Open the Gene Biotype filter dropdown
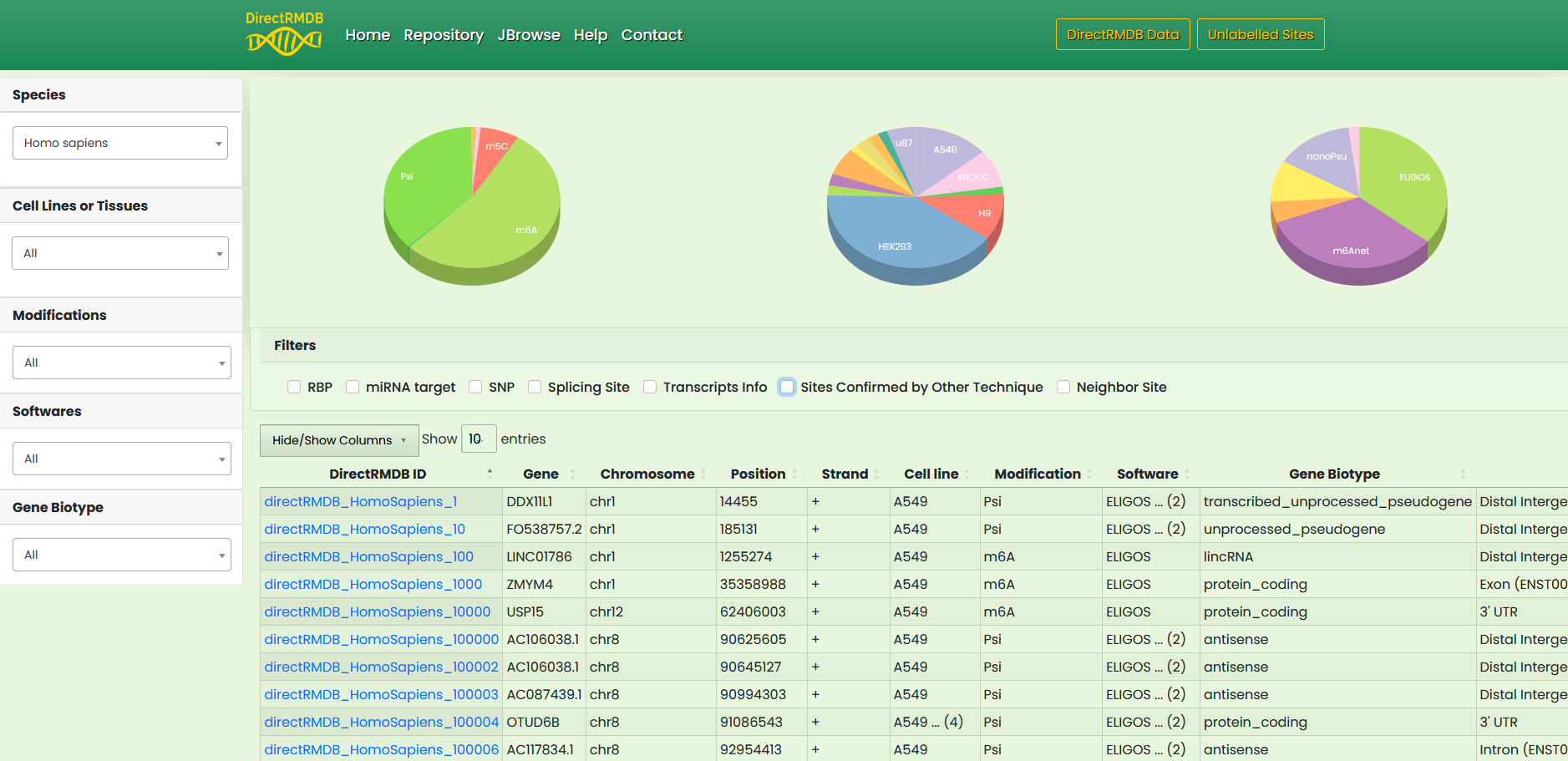Viewport: 1568px width, 761px height. [x=122, y=555]
